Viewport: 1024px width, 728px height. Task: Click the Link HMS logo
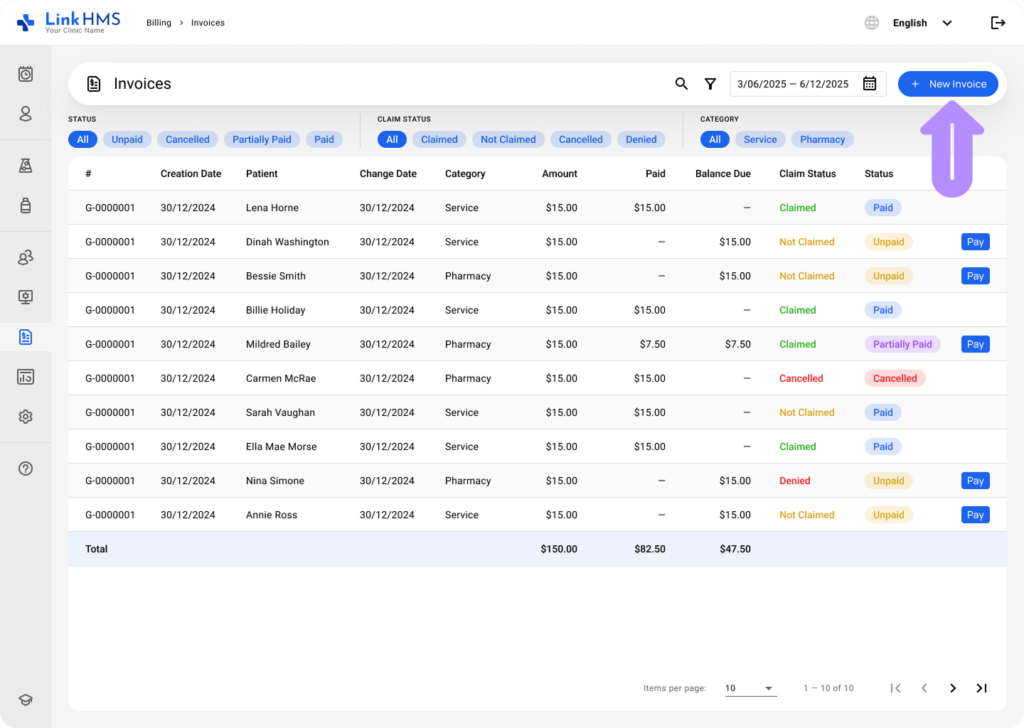[69, 22]
